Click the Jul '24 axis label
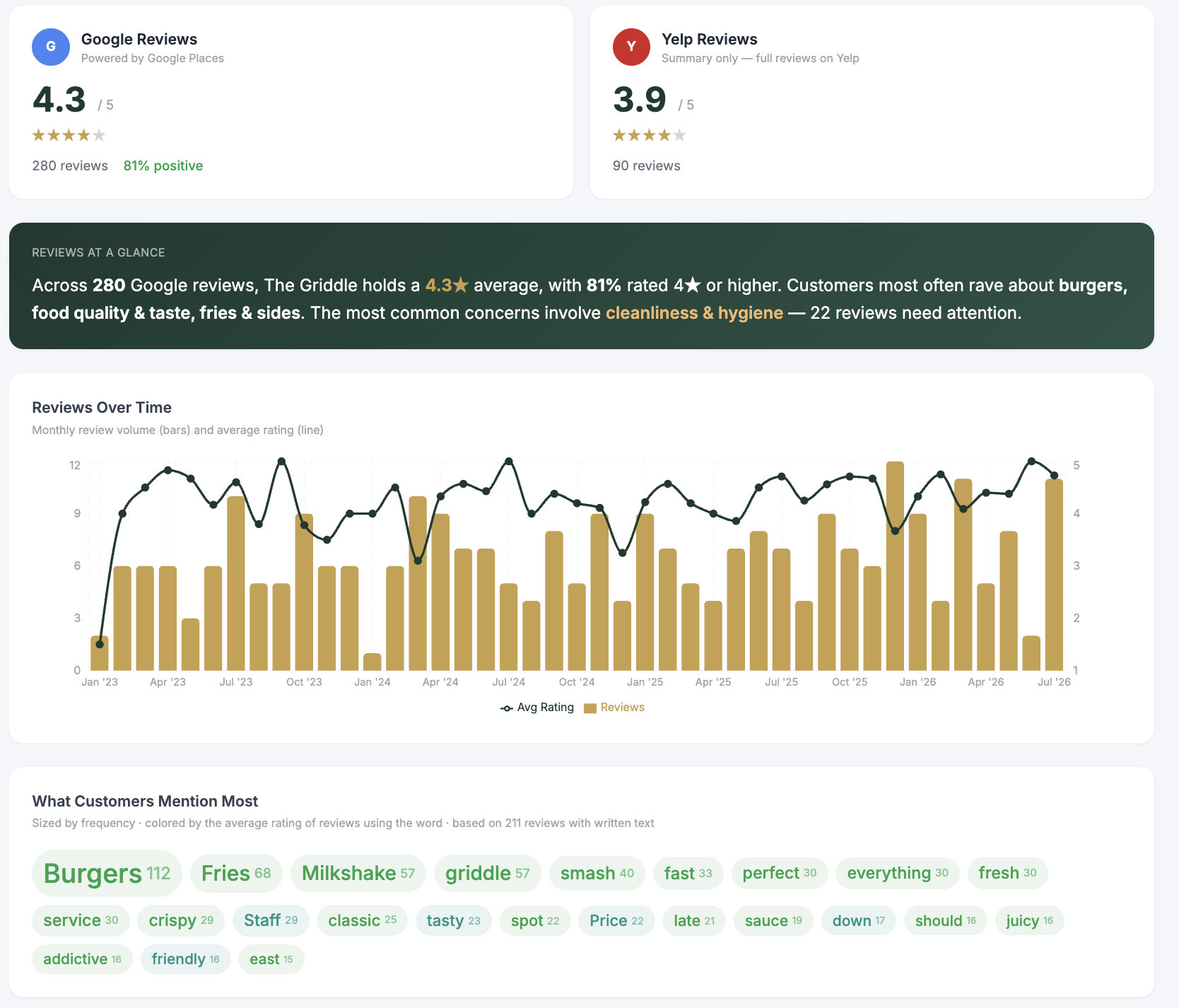The height and width of the screenshot is (1008, 1179). [x=509, y=682]
